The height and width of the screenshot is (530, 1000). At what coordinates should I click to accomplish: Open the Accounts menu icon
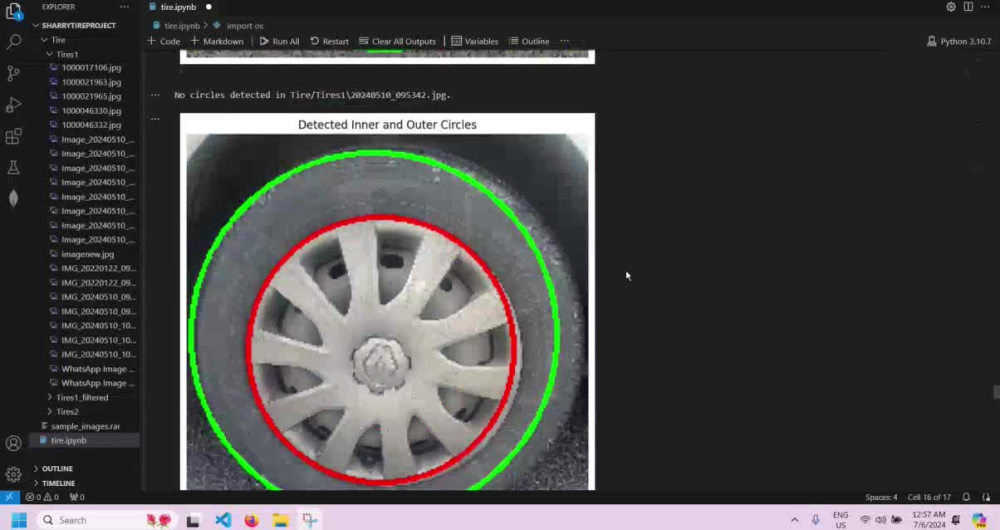[13, 443]
